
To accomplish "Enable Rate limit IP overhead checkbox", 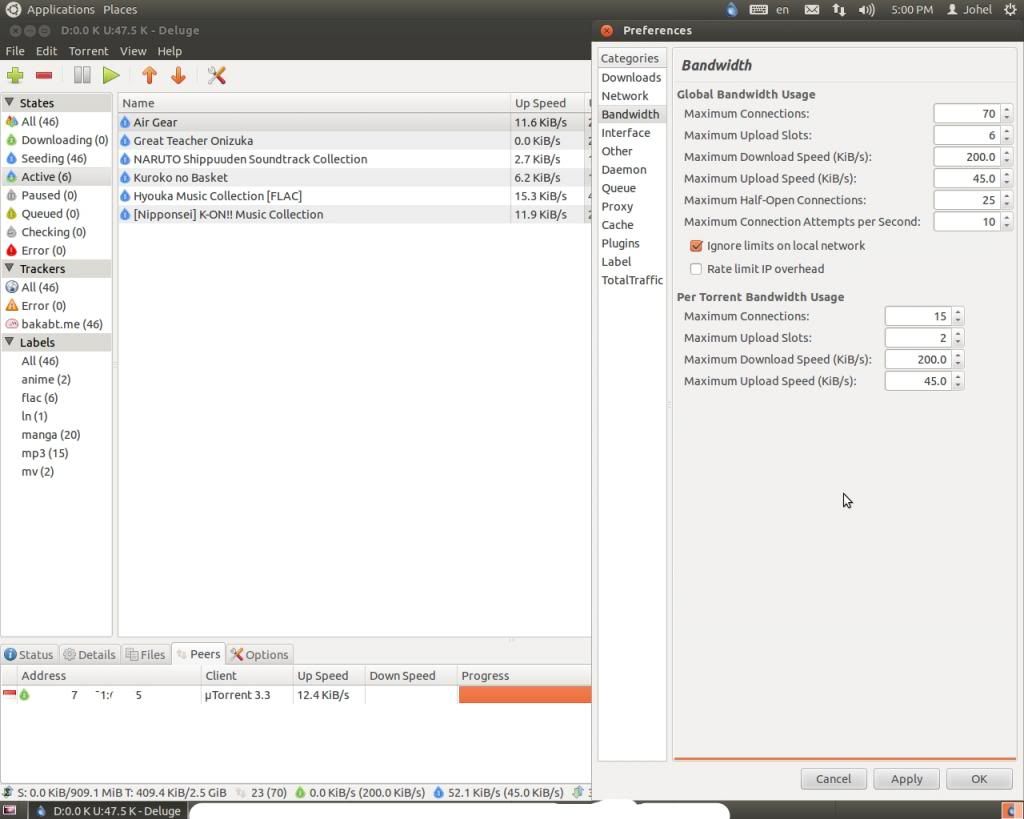I will 696,269.
